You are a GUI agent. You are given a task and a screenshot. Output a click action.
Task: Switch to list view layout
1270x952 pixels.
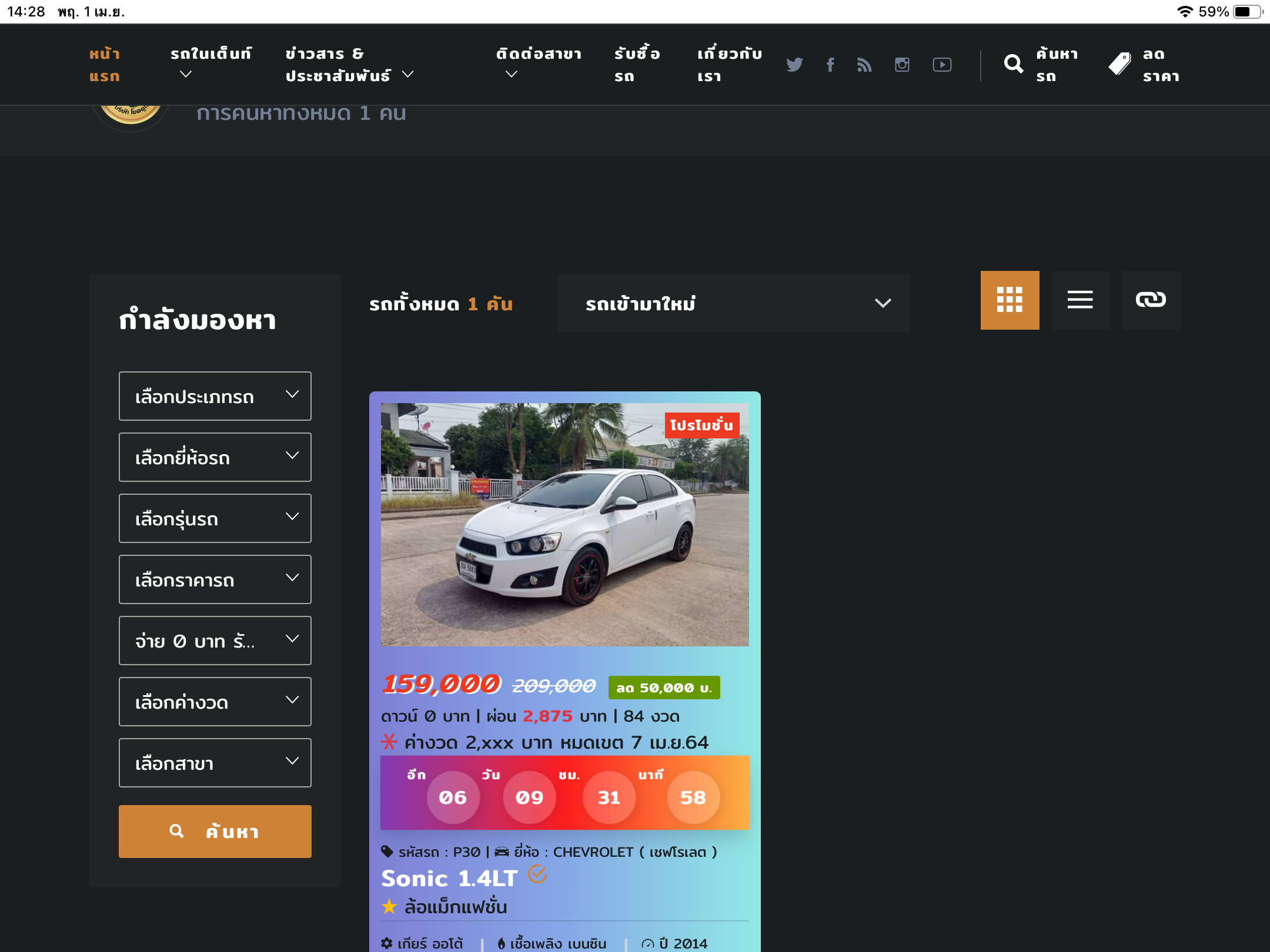click(1080, 300)
